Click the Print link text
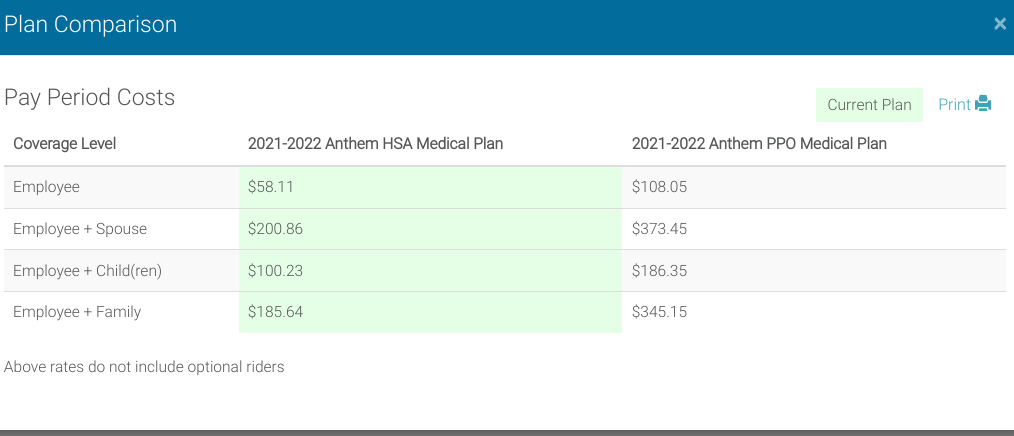This screenshot has height=436, width=1014. [954, 105]
